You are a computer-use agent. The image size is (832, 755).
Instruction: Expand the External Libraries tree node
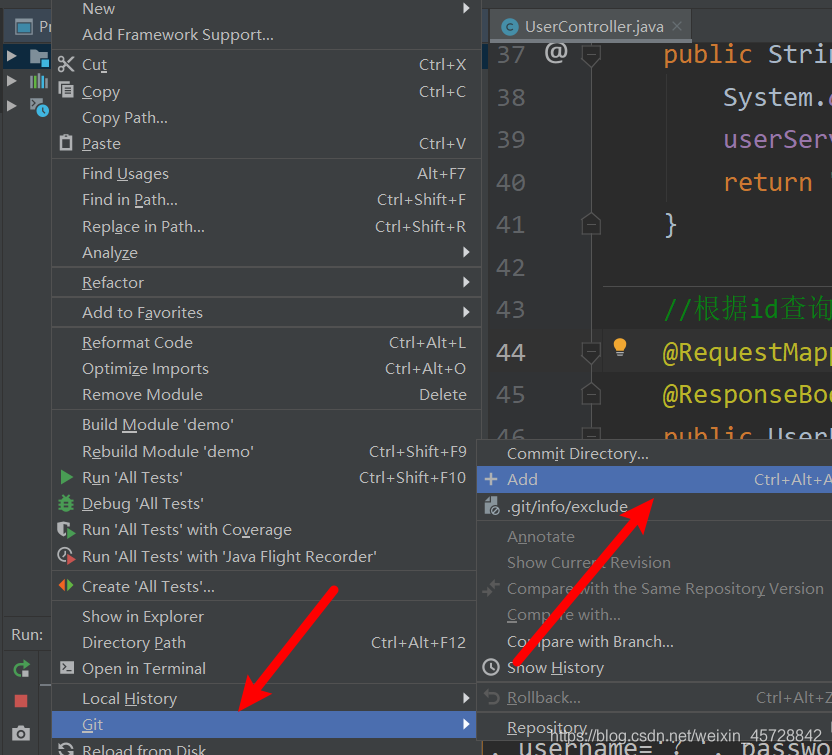11,81
